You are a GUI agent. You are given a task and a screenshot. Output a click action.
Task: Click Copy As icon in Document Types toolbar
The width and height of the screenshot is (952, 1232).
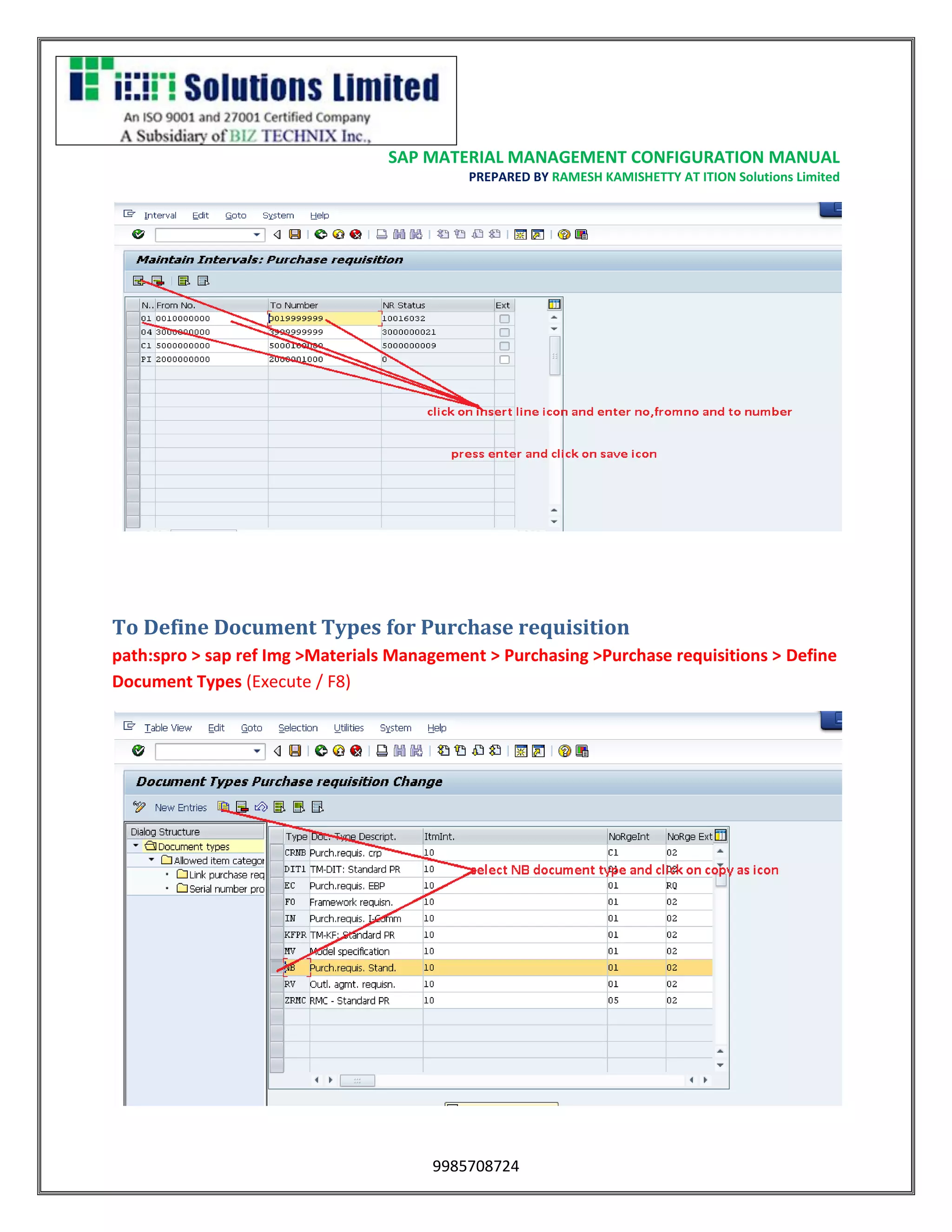coord(224,807)
